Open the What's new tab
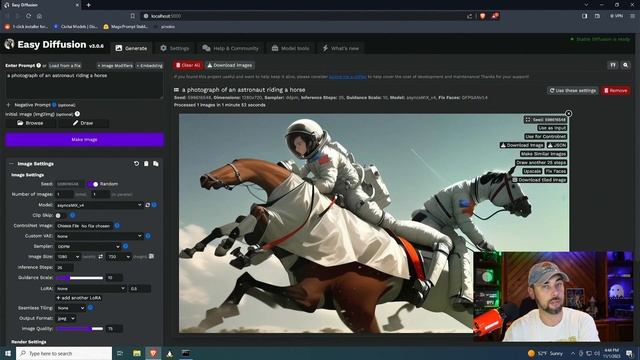This screenshot has width=640, height=360. pos(341,48)
